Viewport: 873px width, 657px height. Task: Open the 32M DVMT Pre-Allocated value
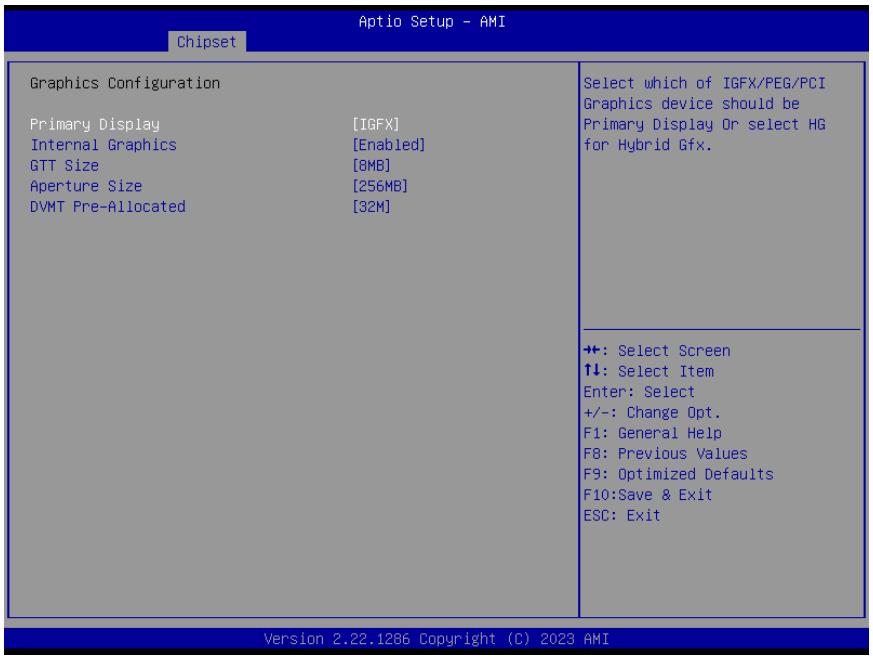pyautogui.click(x=371, y=207)
